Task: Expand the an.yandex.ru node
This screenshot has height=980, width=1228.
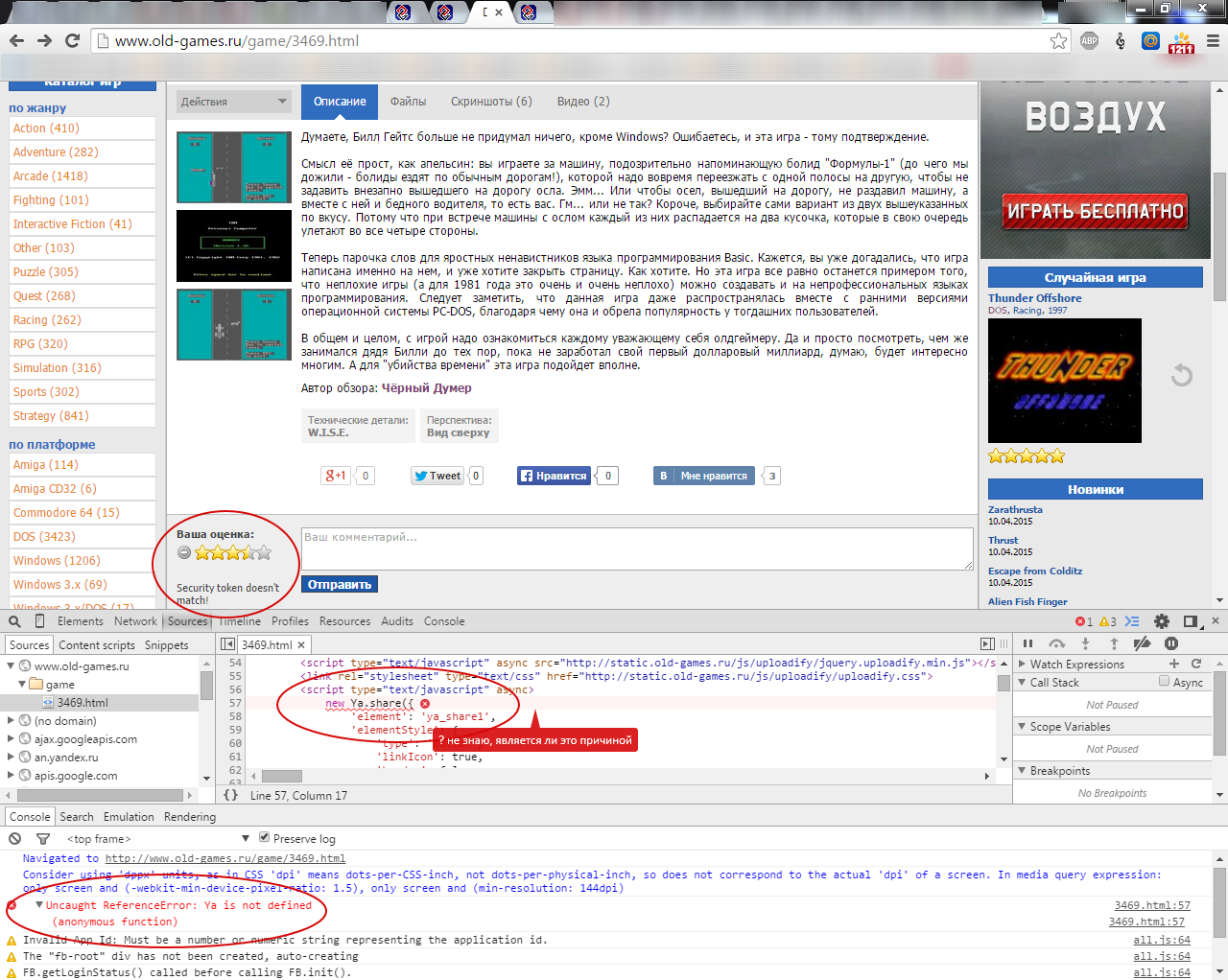Action: pos(12,757)
